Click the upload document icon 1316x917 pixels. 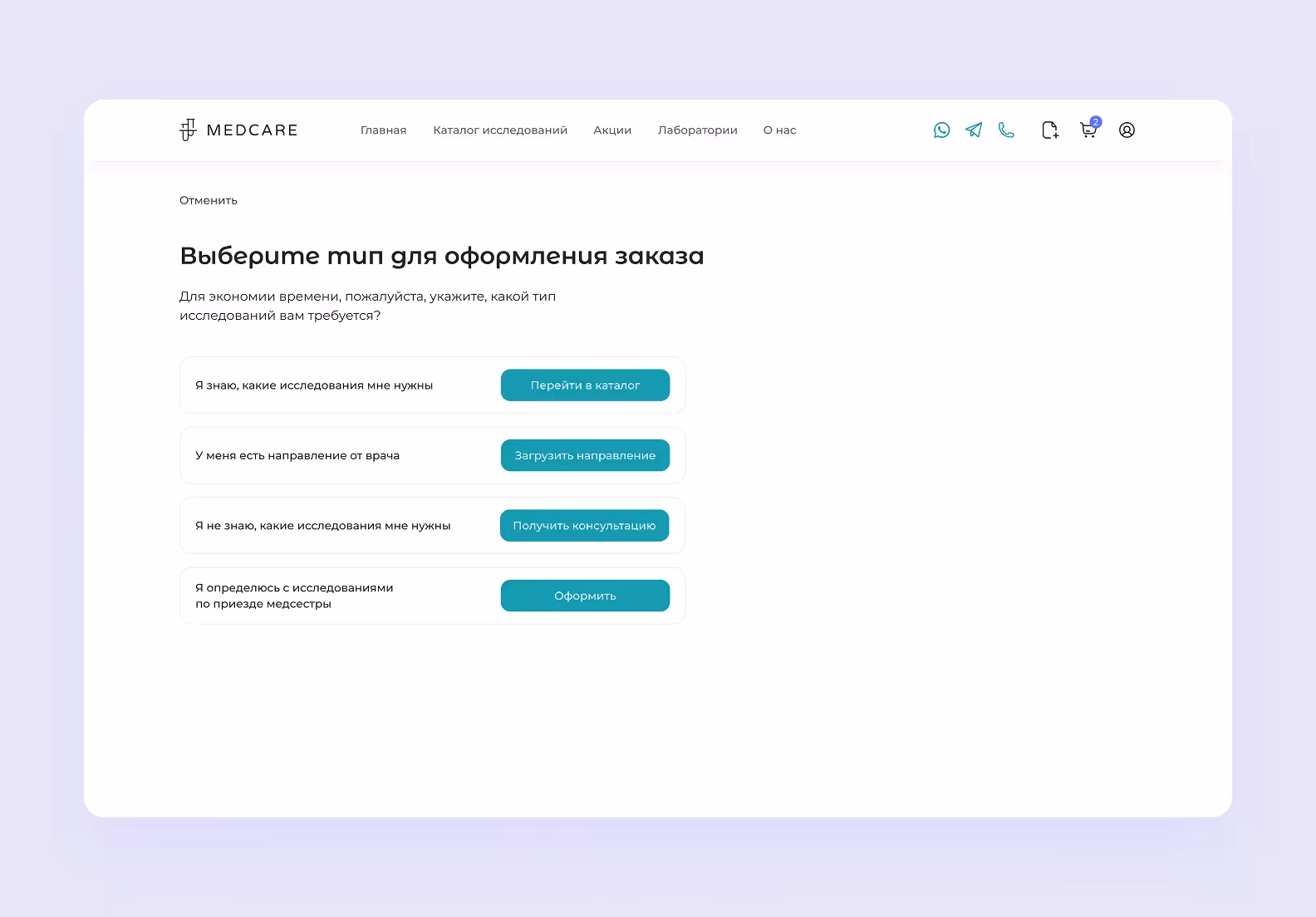[x=1050, y=130]
